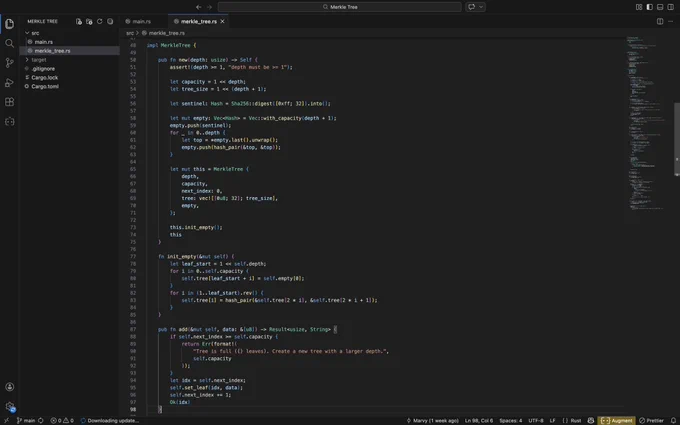This screenshot has width=680, height=425.
Task: Click the breadcrumb chevron after src
Action: click(137, 33)
